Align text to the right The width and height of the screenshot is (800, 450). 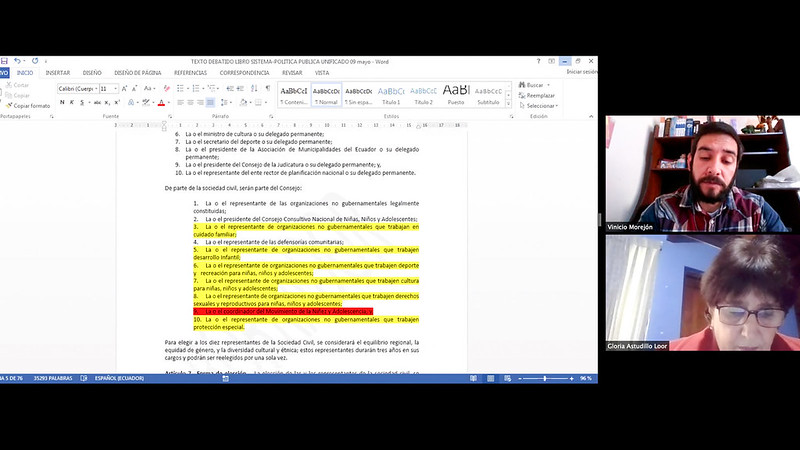point(200,103)
